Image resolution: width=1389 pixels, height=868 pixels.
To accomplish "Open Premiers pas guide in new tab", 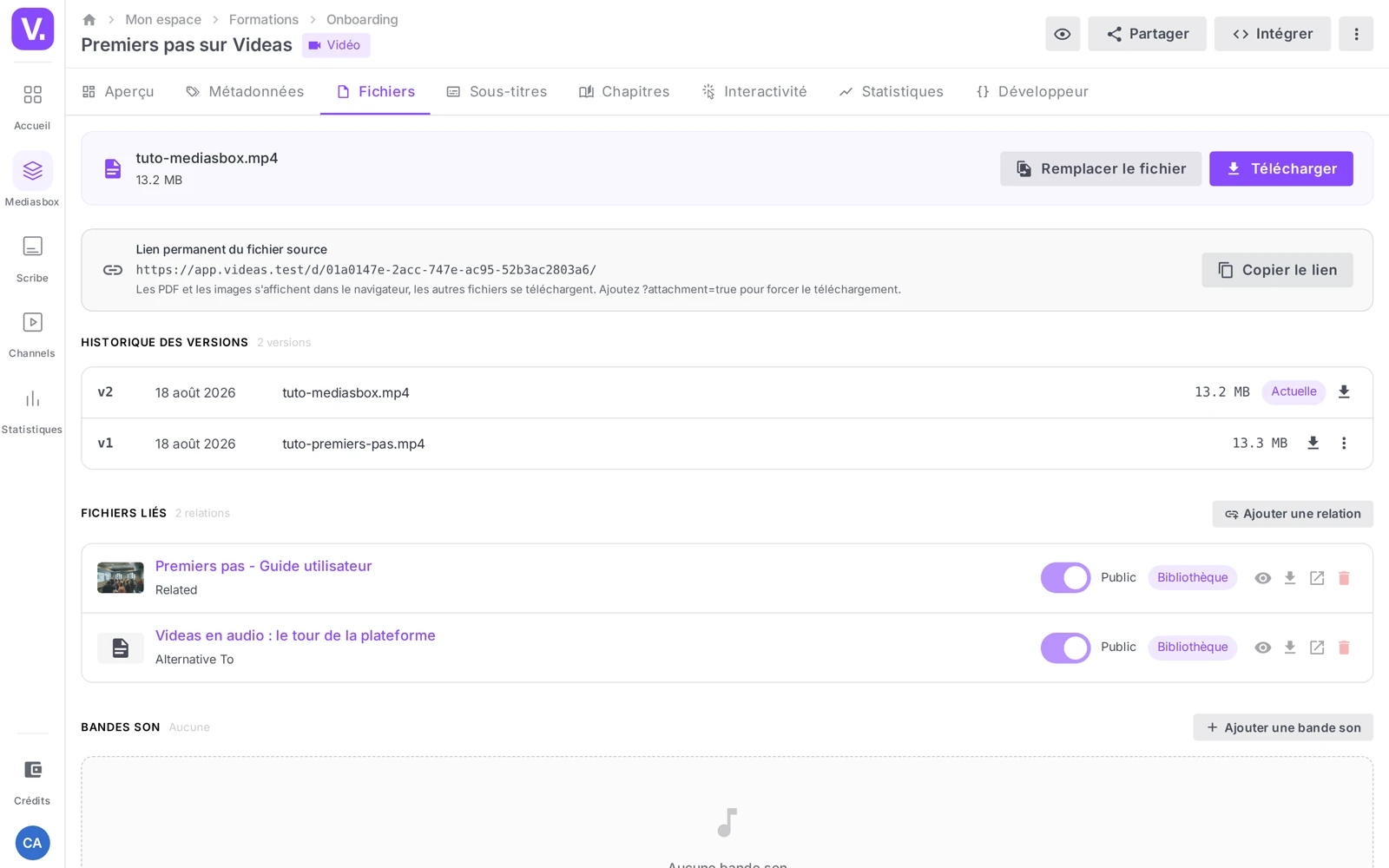I will [1317, 578].
